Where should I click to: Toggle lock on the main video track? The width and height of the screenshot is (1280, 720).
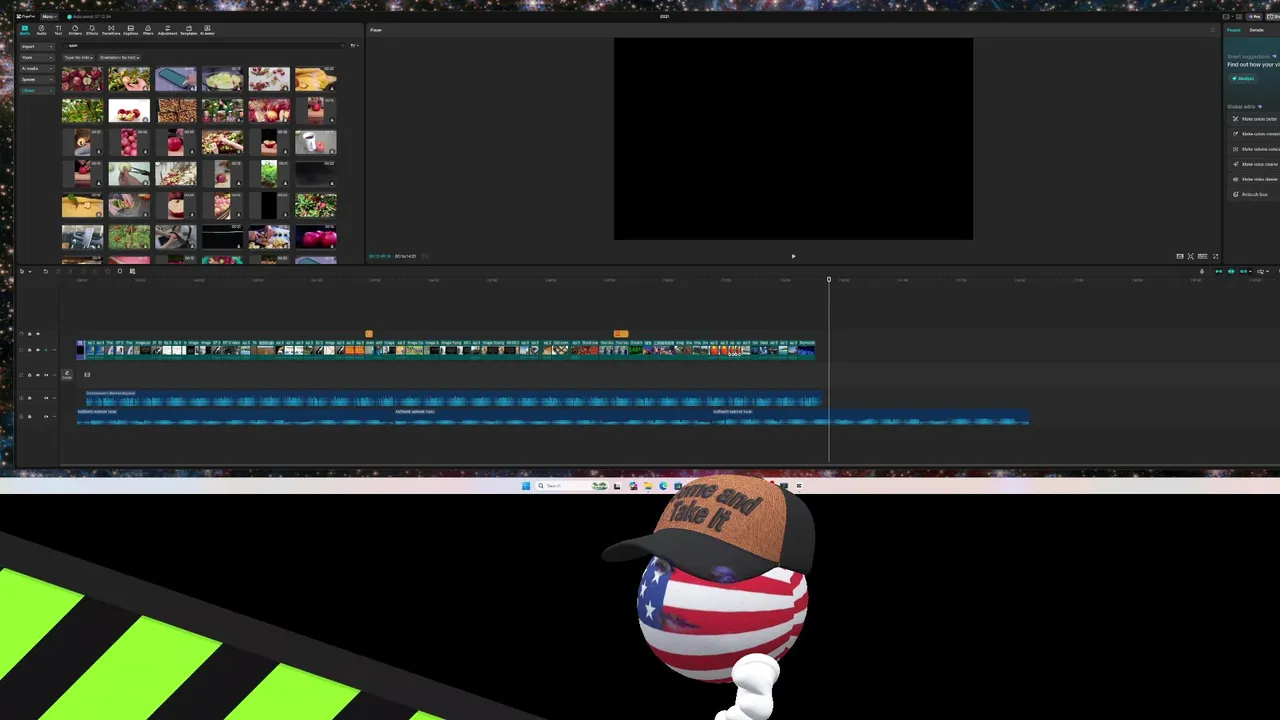29,350
